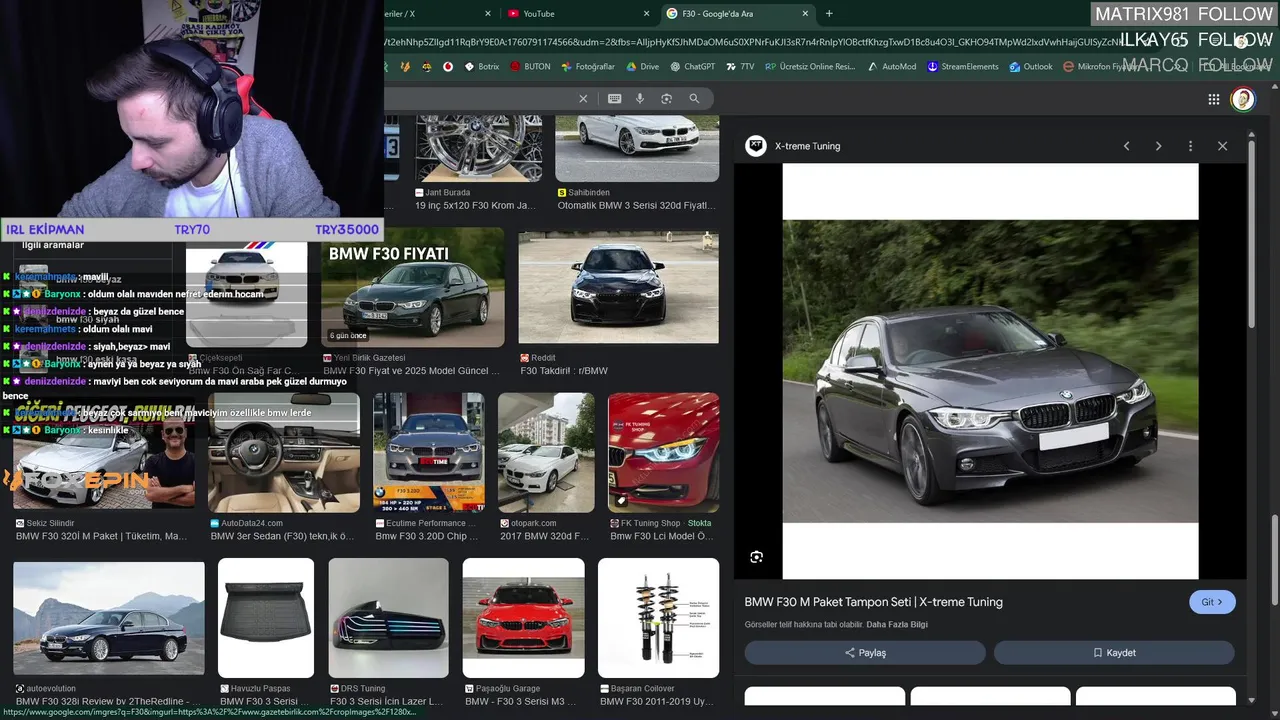Click the large grey BMW preview image

[990, 371]
